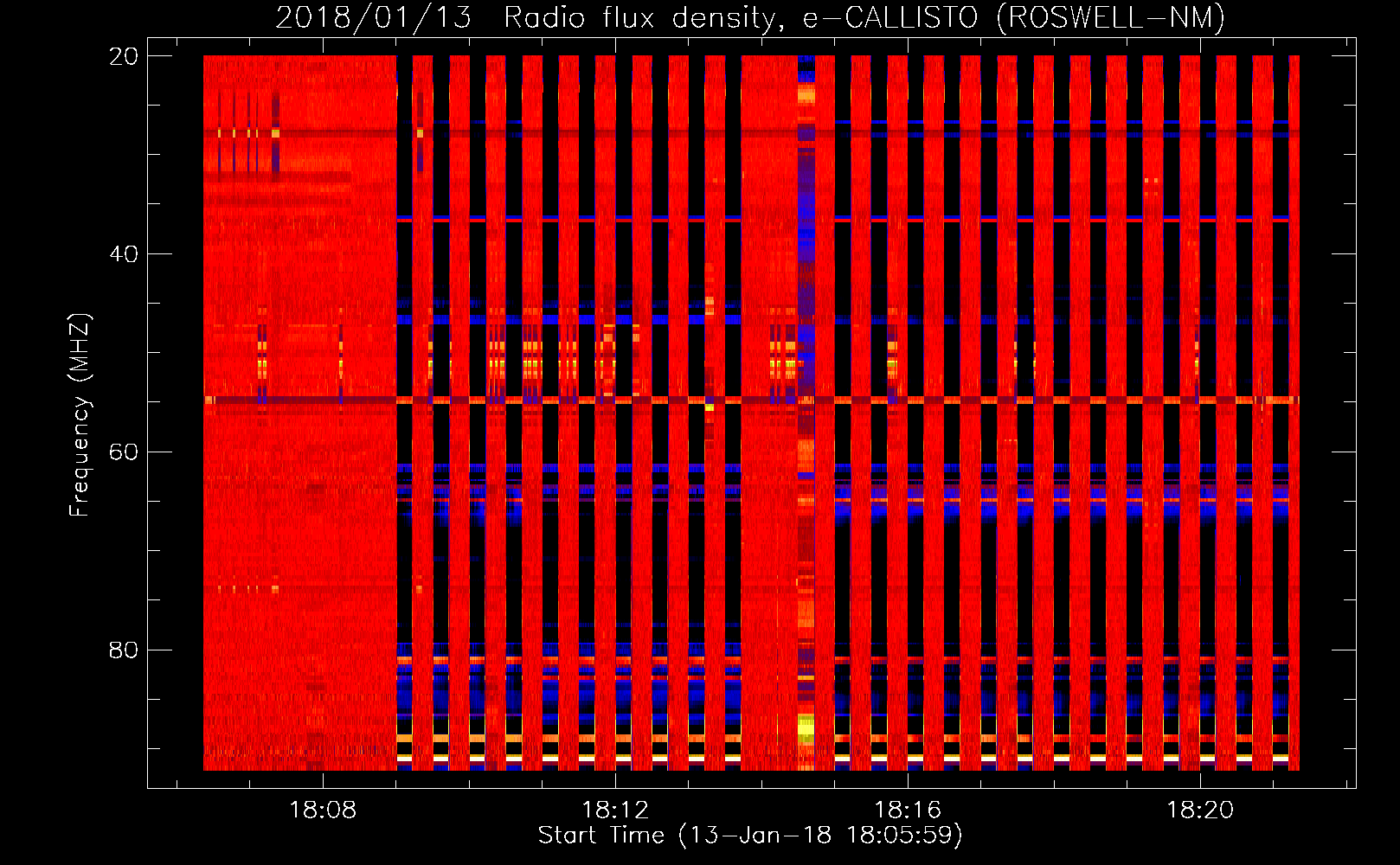Click the "18:20" time tick label
Image resolution: width=1400 pixels, height=865 pixels.
click(1200, 811)
